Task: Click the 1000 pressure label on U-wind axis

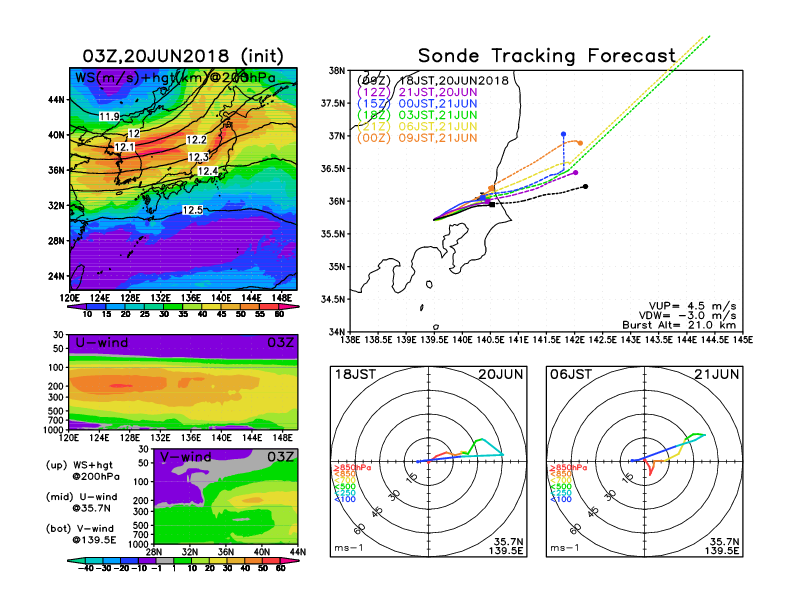Action: 53,430
